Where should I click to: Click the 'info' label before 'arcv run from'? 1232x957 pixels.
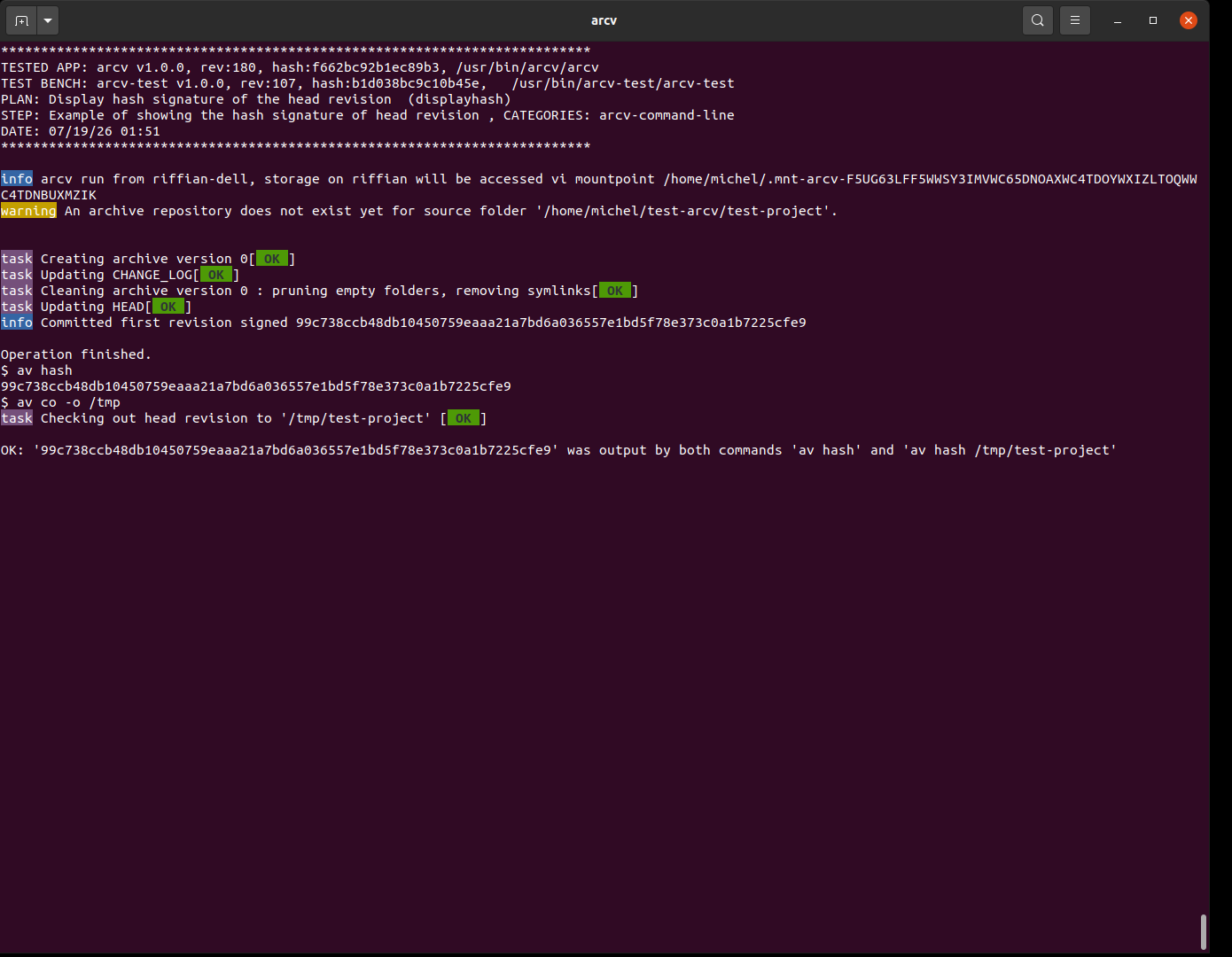[x=17, y=179]
